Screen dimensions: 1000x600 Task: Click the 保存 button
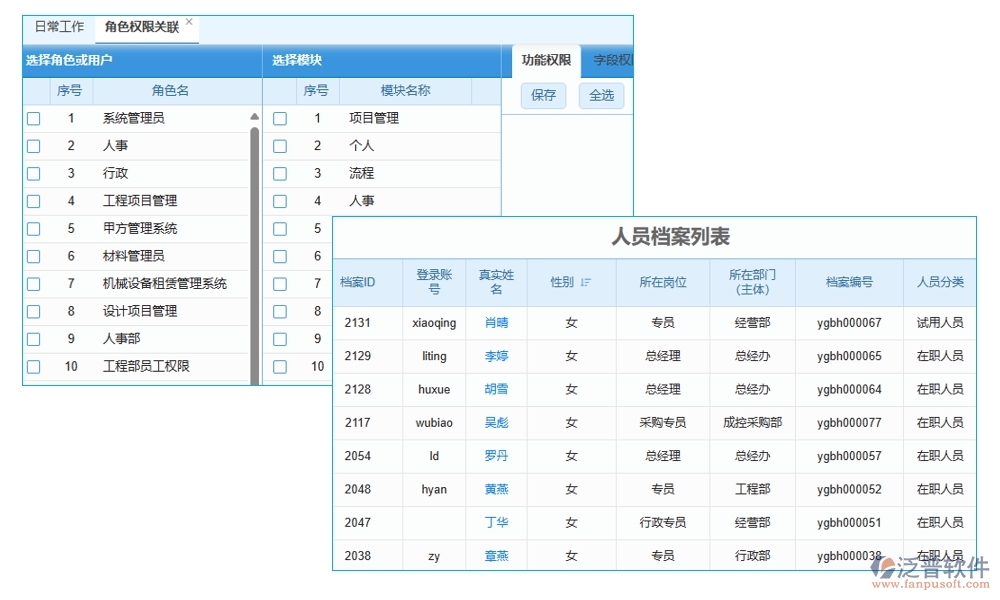[542, 96]
